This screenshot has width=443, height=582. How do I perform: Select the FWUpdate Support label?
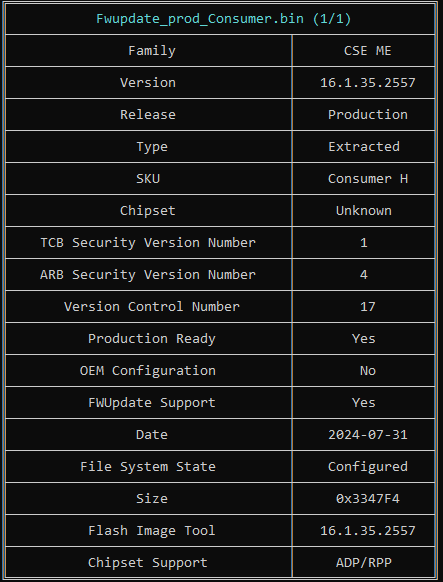151,402
